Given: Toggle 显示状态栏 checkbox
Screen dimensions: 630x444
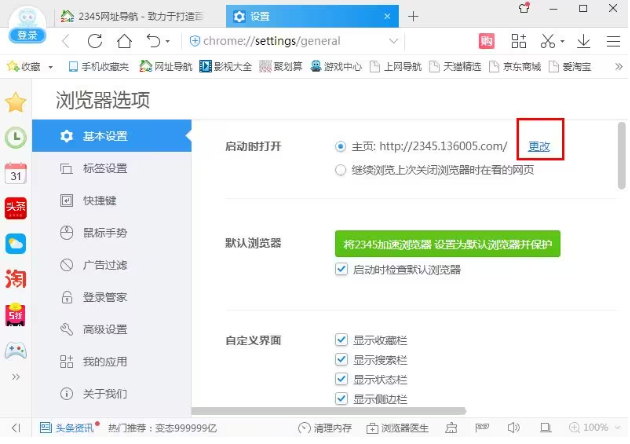Looking at the screenshot, I should (x=341, y=379).
